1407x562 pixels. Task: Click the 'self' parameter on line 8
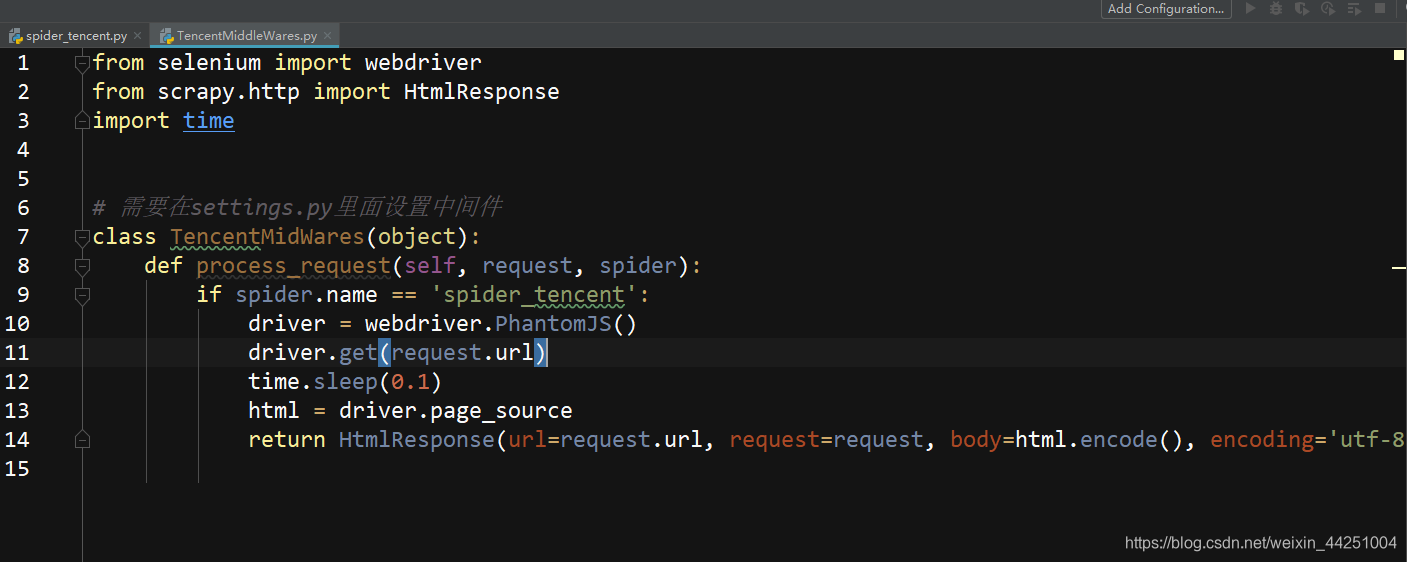point(430,266)
